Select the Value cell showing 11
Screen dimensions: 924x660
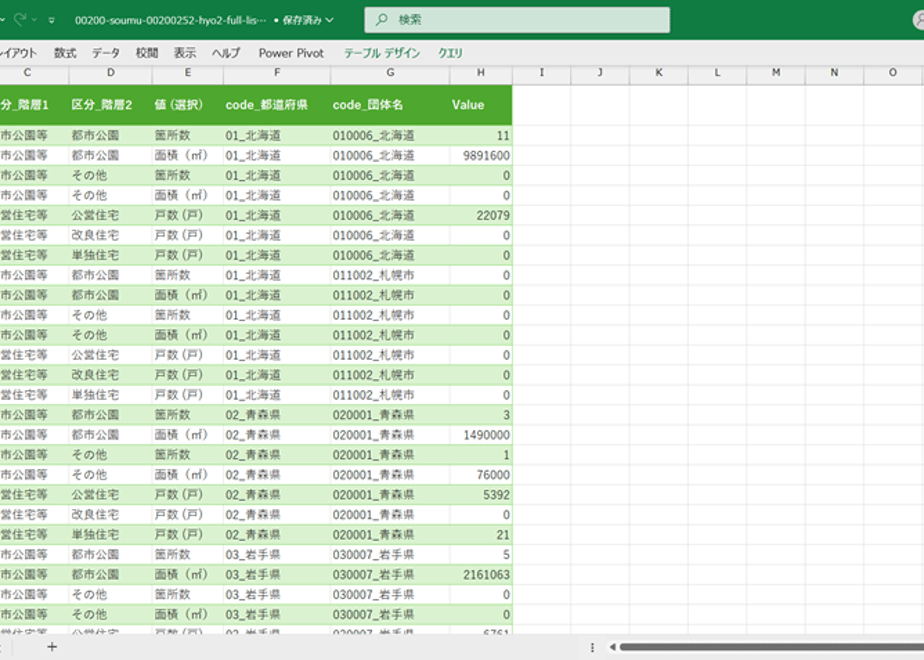481,136
